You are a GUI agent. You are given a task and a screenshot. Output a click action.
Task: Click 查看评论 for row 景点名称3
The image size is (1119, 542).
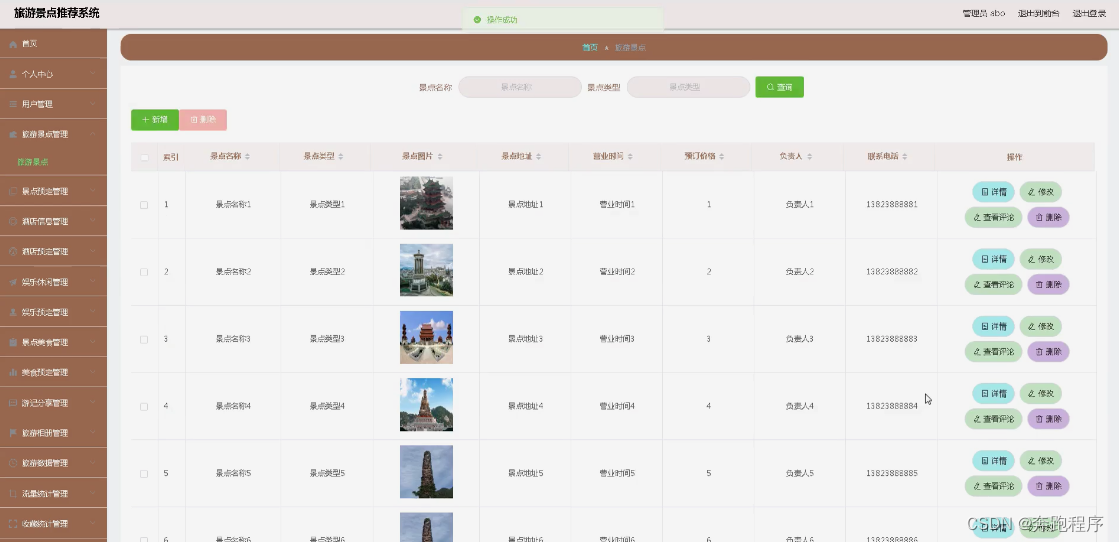click(x=993, y=351)
